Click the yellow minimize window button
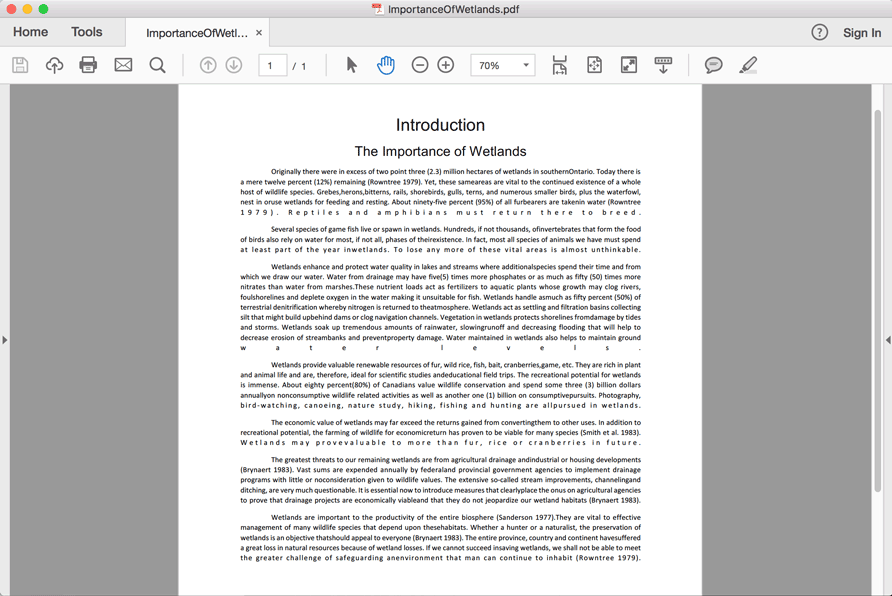This screenshot has height=596, width=892. point(27,9)
